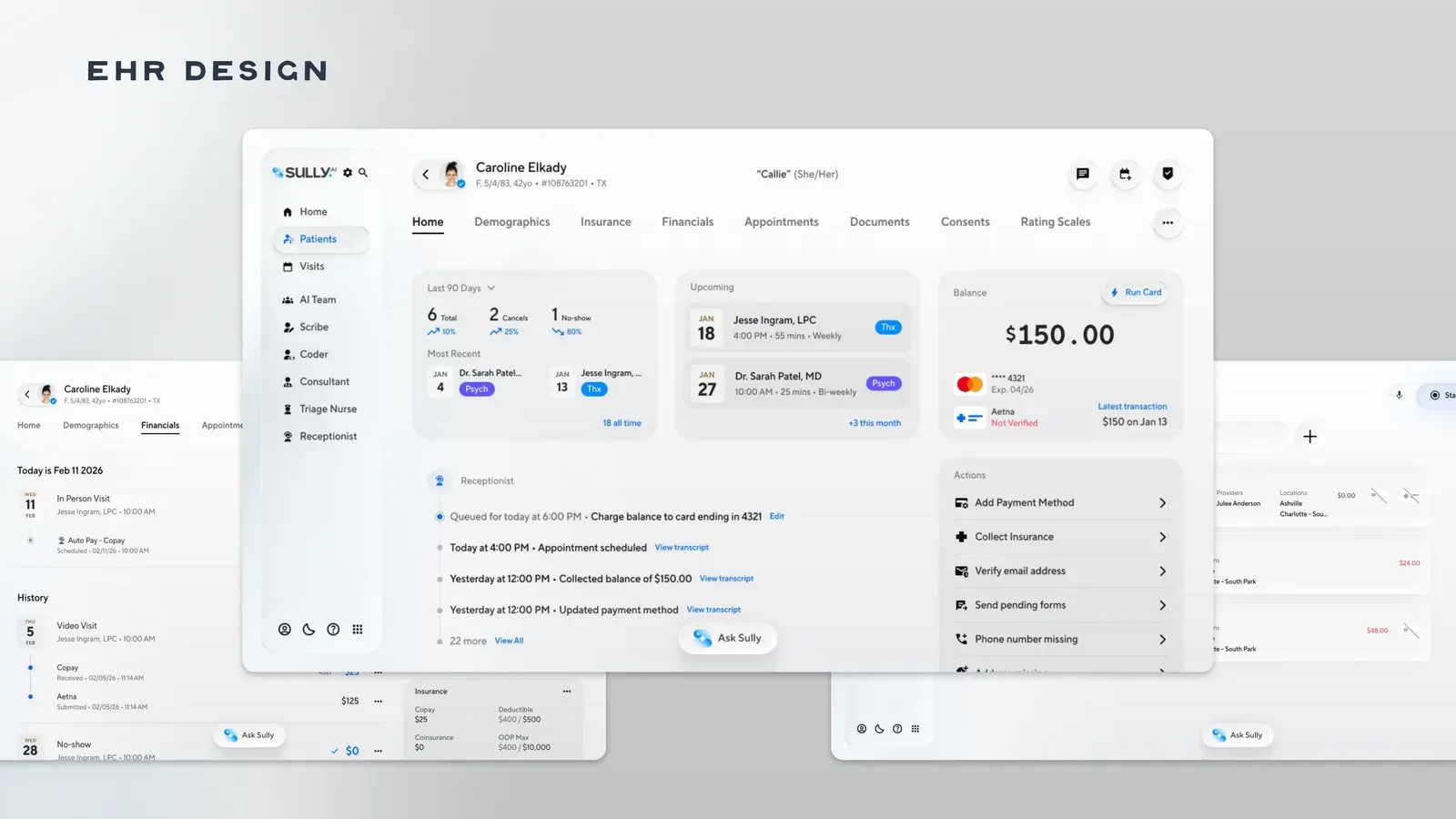This screenshot has width=1456, height=819.
Task: Click the microphone icon in right window
Action: pyautogui.click(x=1400, y=395)
